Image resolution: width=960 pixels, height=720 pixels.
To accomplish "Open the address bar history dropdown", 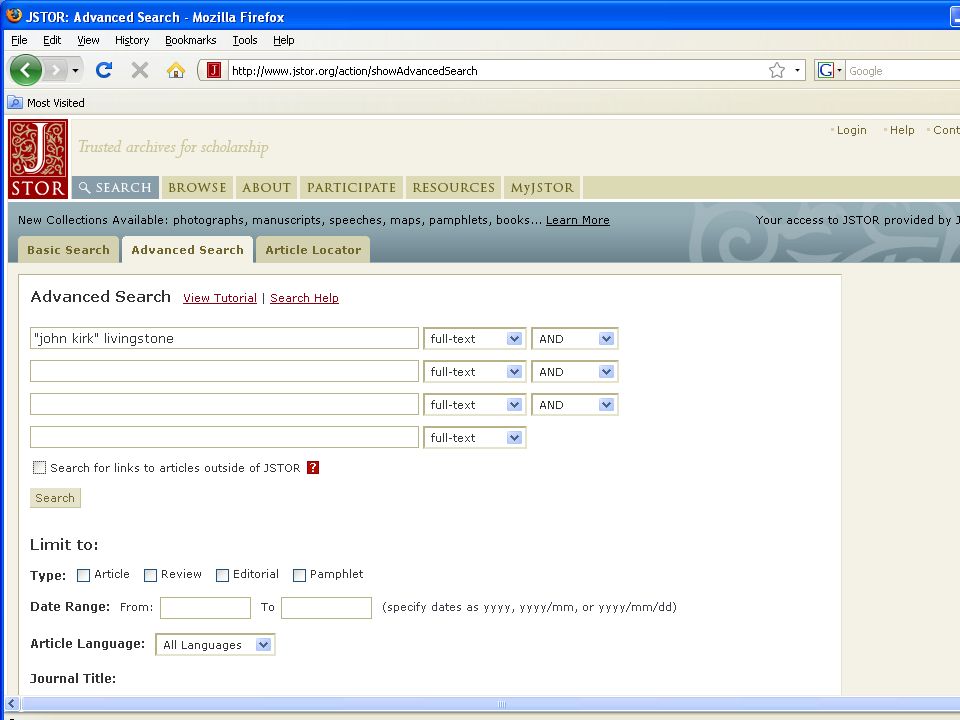I will (x=797, y=70).
